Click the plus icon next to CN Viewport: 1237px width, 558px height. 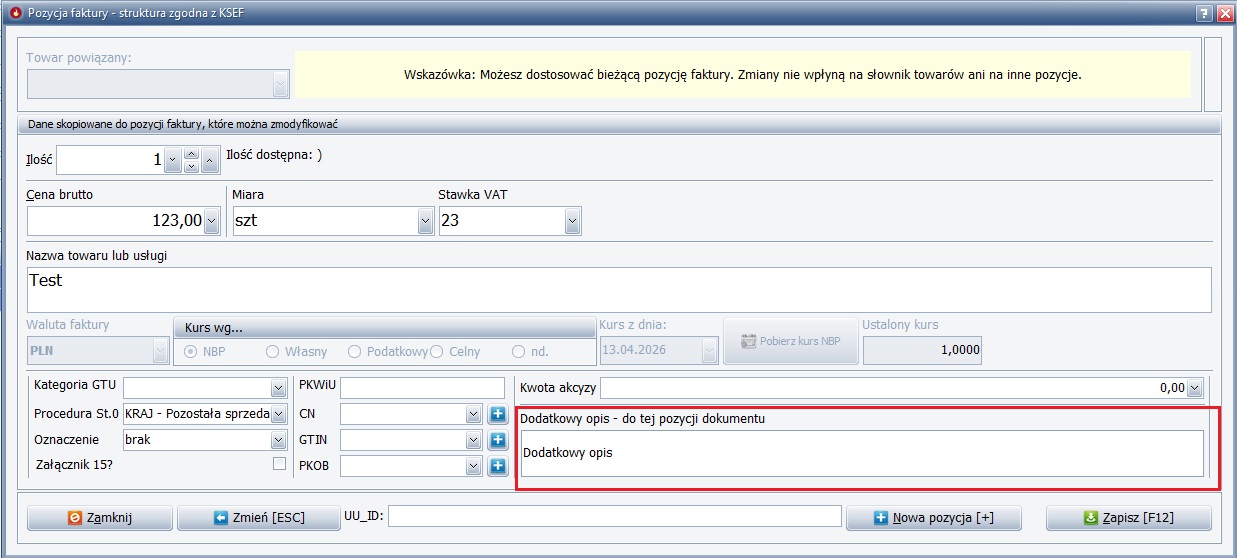tap(498, 414)
